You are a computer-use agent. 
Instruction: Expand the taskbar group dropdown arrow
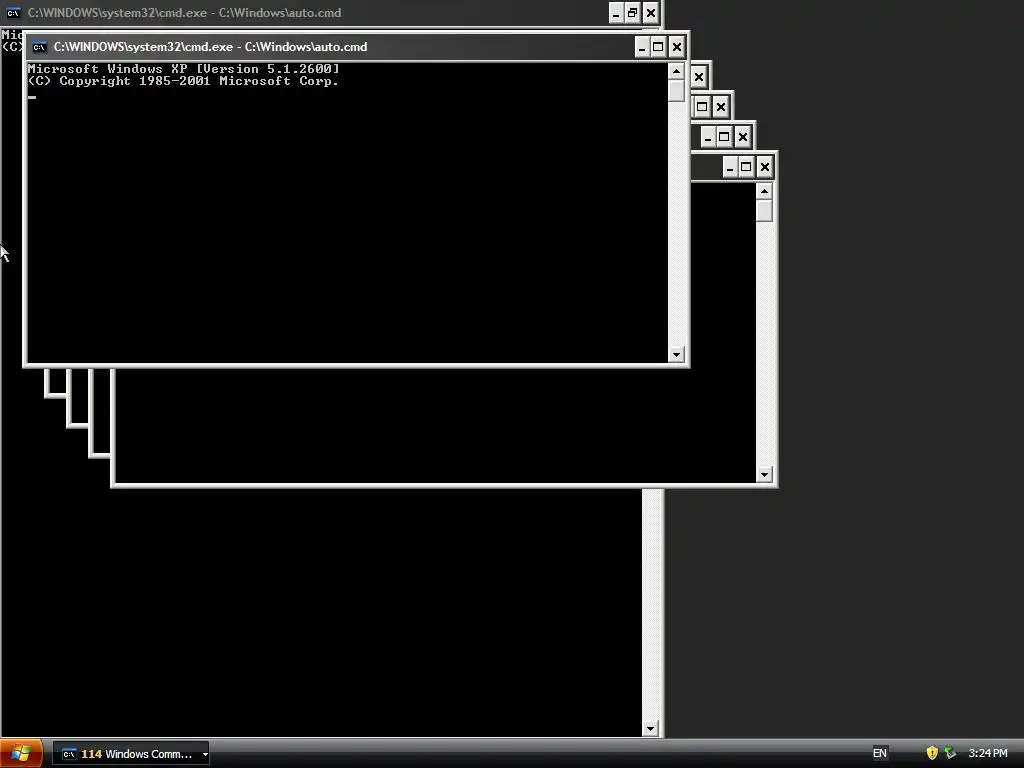pyautogui.click(x=205, y=754)
